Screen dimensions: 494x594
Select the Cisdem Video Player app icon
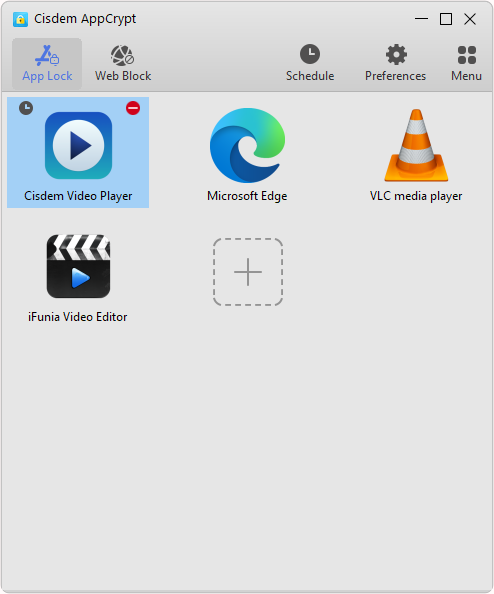pos(78,145)
